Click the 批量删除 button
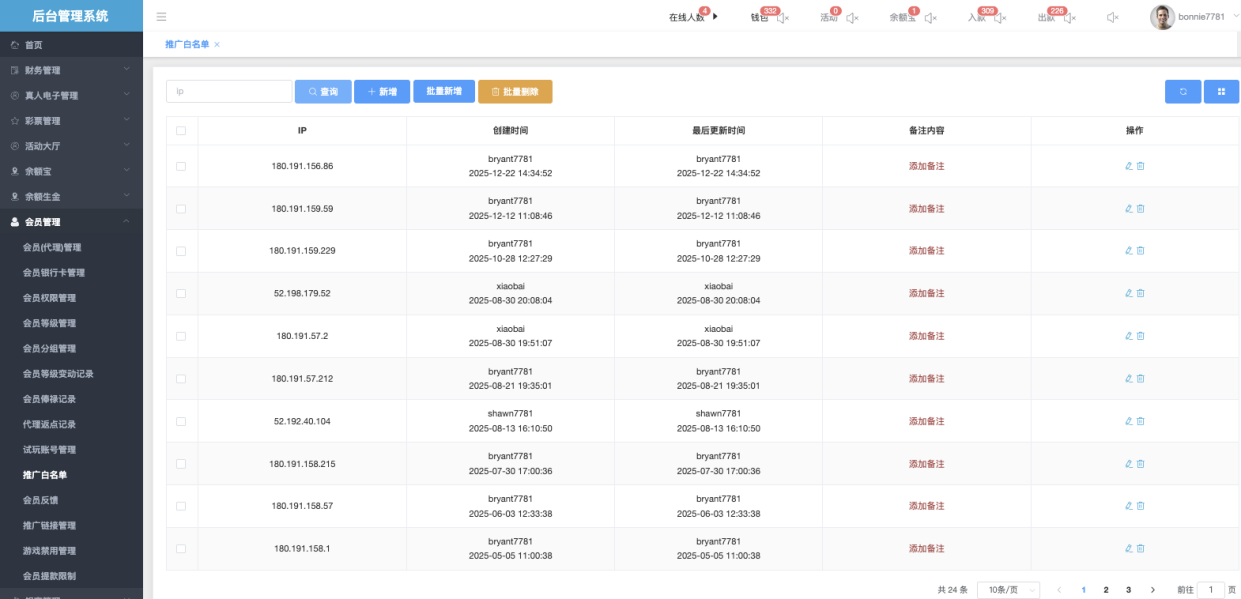Screen dimensions: 1241x599 515,91
